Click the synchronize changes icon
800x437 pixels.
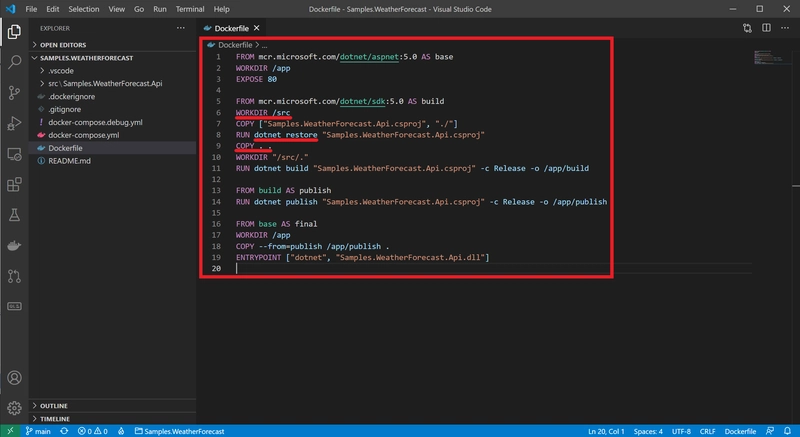pyautogui.click(x=64, y=431)
